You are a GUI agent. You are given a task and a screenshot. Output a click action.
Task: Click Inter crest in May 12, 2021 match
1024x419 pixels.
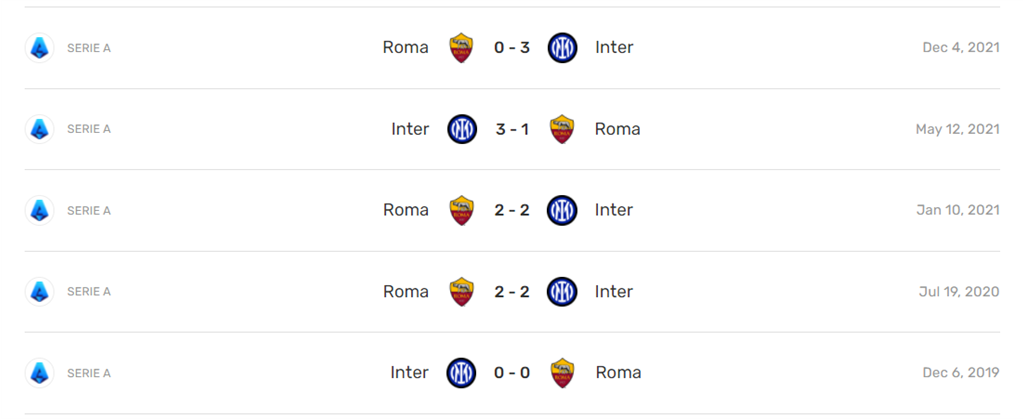pos(461,129)
